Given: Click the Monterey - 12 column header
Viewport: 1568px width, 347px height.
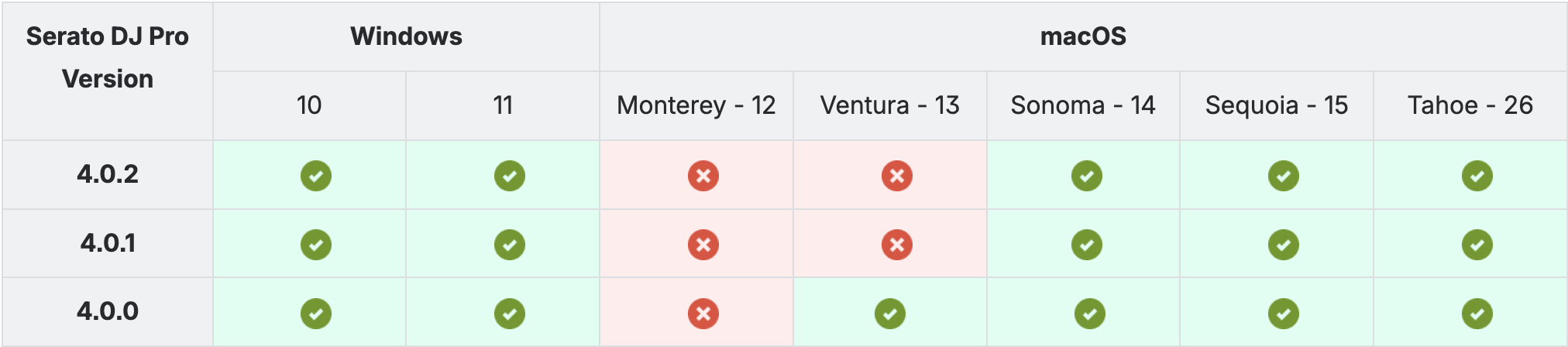Looking at the screenshot, I should click(696, 105).
